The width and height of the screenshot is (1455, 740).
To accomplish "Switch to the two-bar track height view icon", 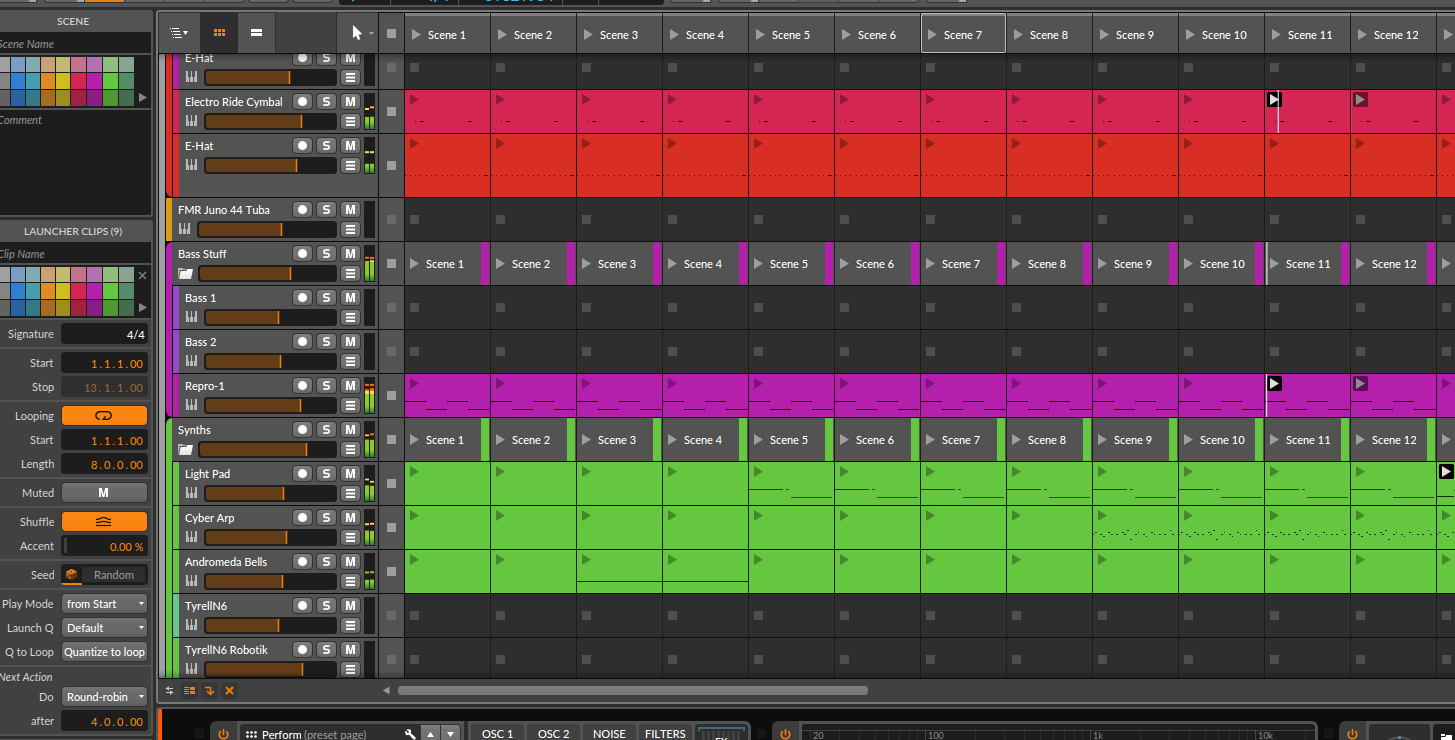I will coord(256,33).
